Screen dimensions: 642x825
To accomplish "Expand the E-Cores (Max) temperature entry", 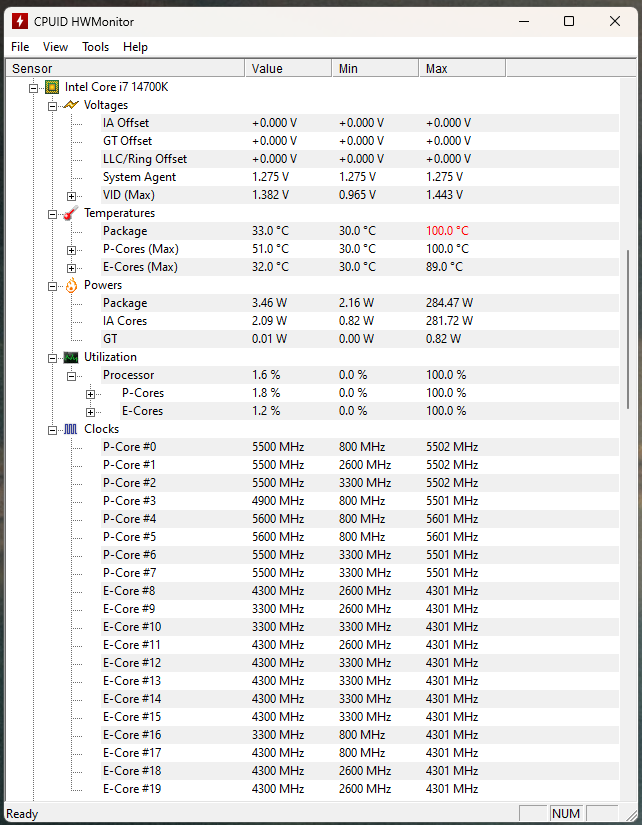I will [71, 267].
